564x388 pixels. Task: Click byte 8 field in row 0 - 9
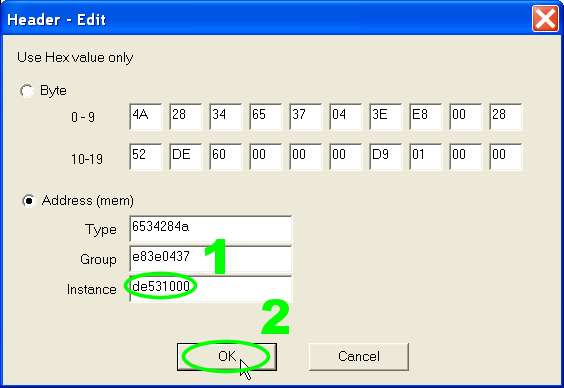pyautogui.click(x=465, y=117)
